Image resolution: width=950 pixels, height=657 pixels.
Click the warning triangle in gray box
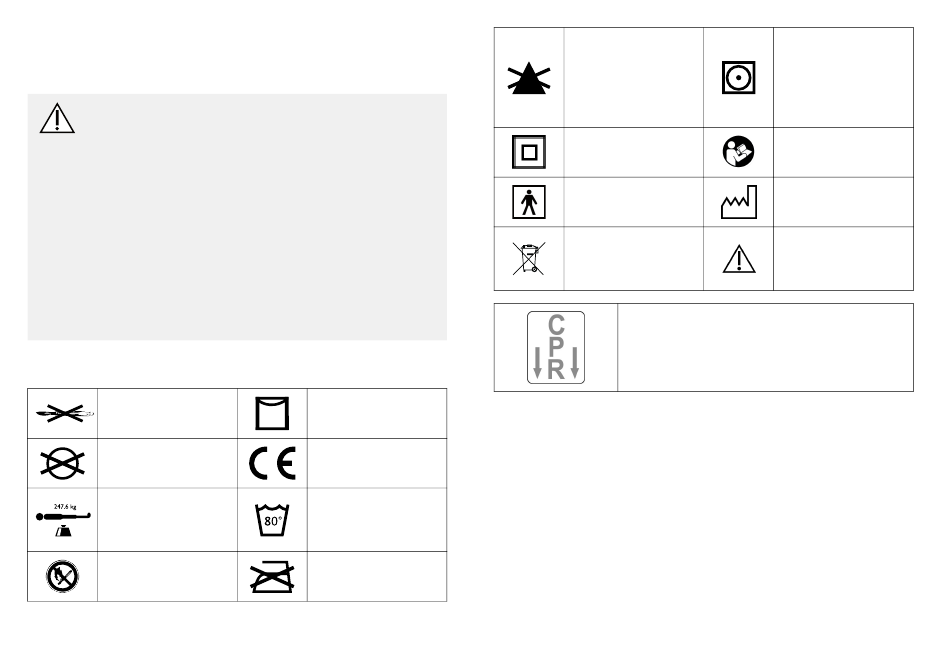(x=57, y=118)
